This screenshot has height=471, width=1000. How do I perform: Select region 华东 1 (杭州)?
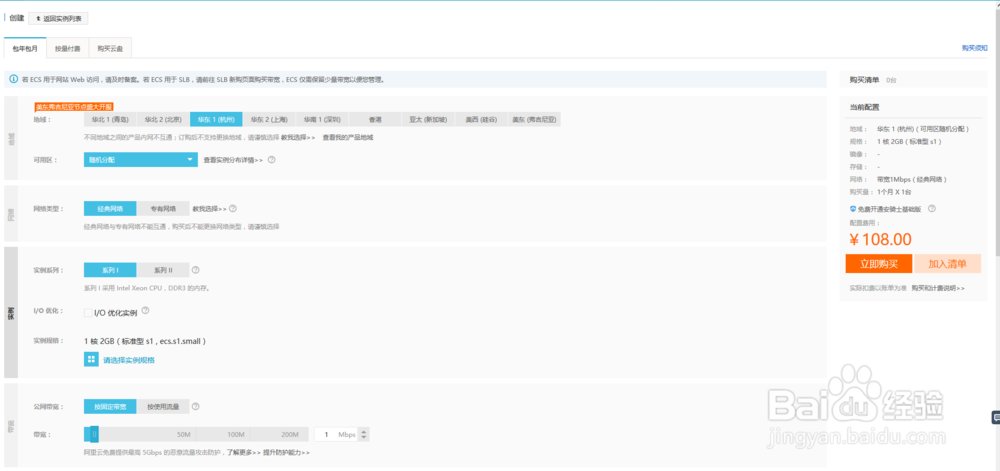[x=216, y=119]
